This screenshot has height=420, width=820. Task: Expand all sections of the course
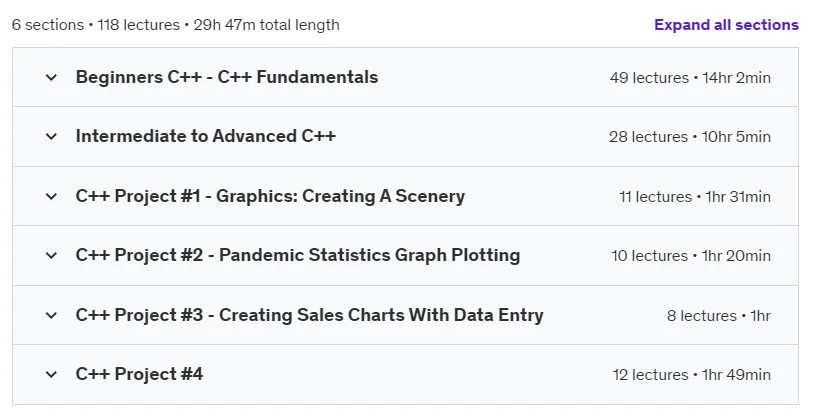click(x=726, y=25)
